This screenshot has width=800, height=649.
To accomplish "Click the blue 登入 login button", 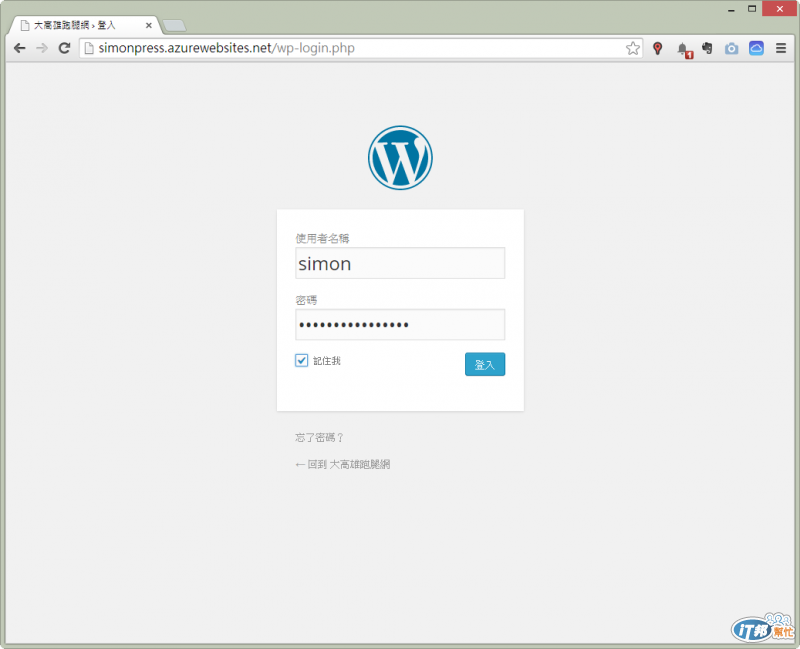I will click(485, 364).
